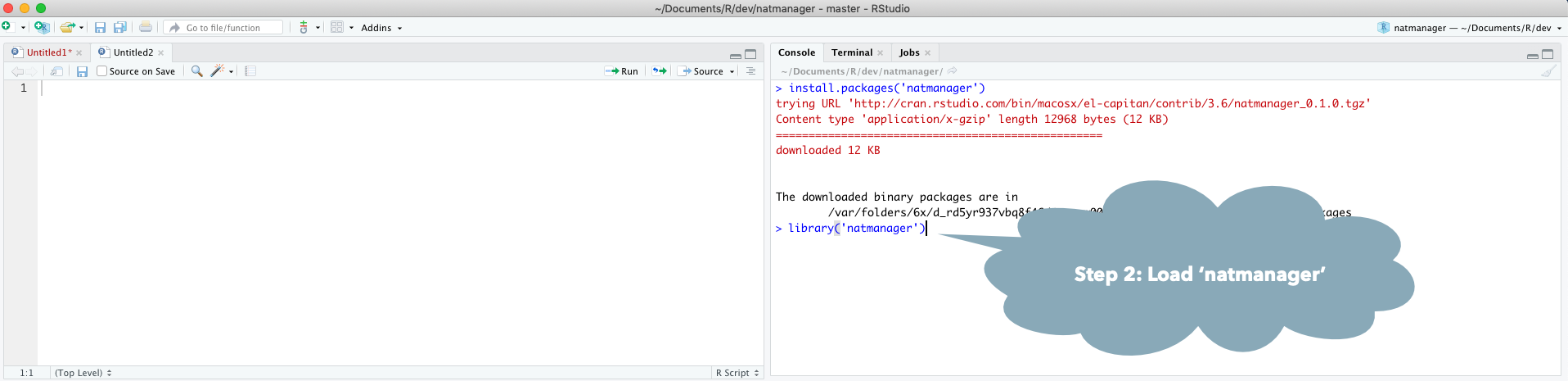This screenshot has height=381, width=1568.
Task: Collapse the source editor pane
Action: [735, 55]
